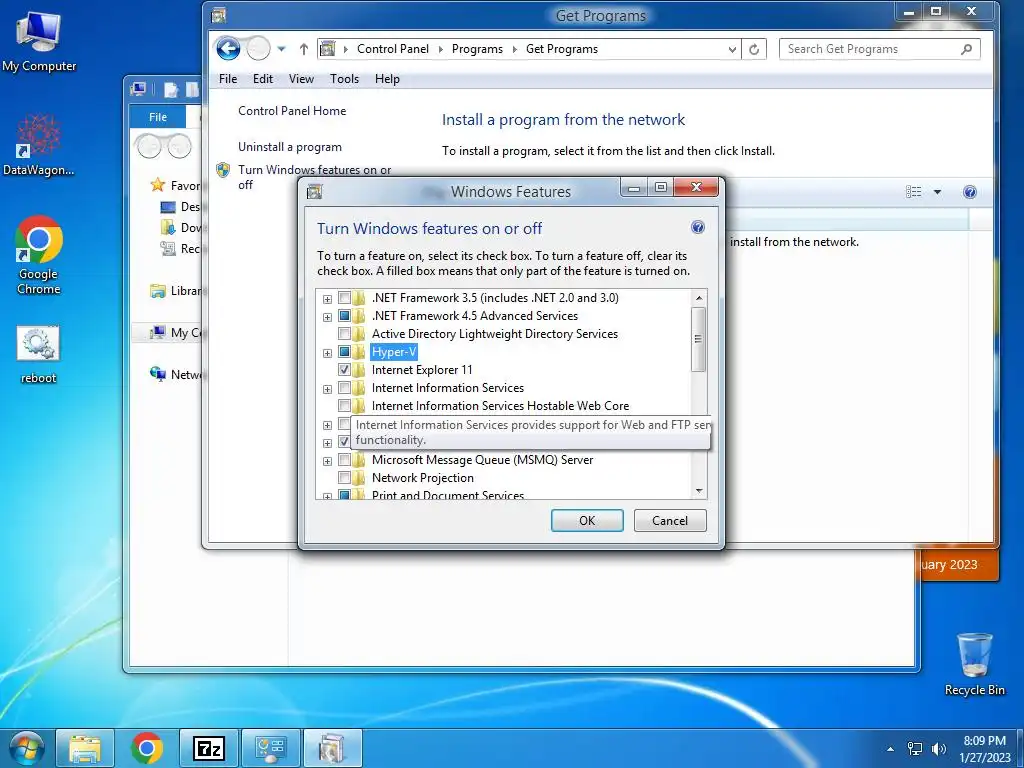This screenshot has width=1024, height=768.
Task: Click the network tray icon
Action: (x=915, y=749)
